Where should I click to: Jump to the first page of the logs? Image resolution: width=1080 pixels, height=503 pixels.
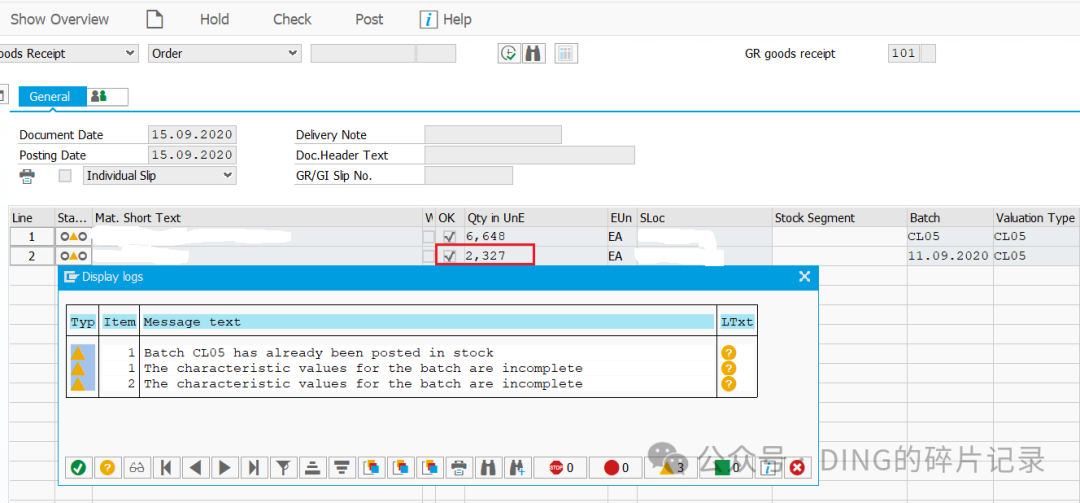click(x=165, y=468)
